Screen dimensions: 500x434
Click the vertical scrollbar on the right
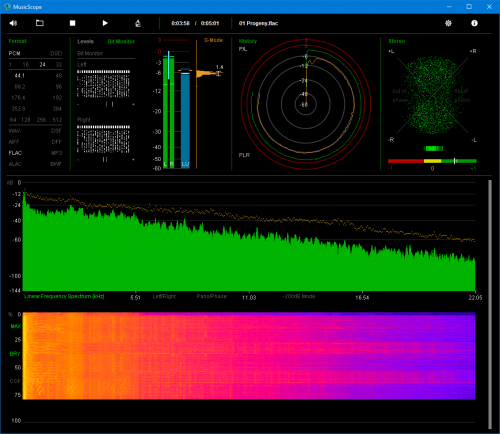pyautogui.click(x=490, y=304)
